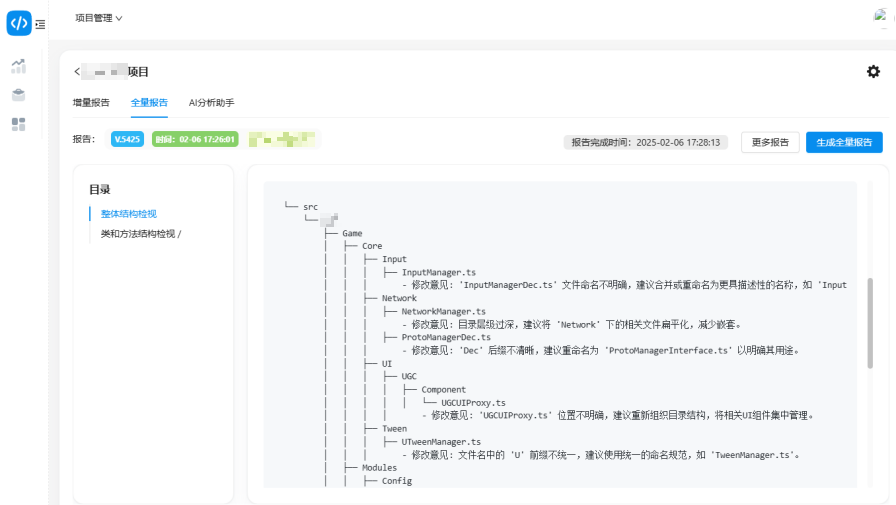Screen dimensions: 896x505
Task: Click UGCUIProxy.ts file name
Action: [x=473, y=403]
